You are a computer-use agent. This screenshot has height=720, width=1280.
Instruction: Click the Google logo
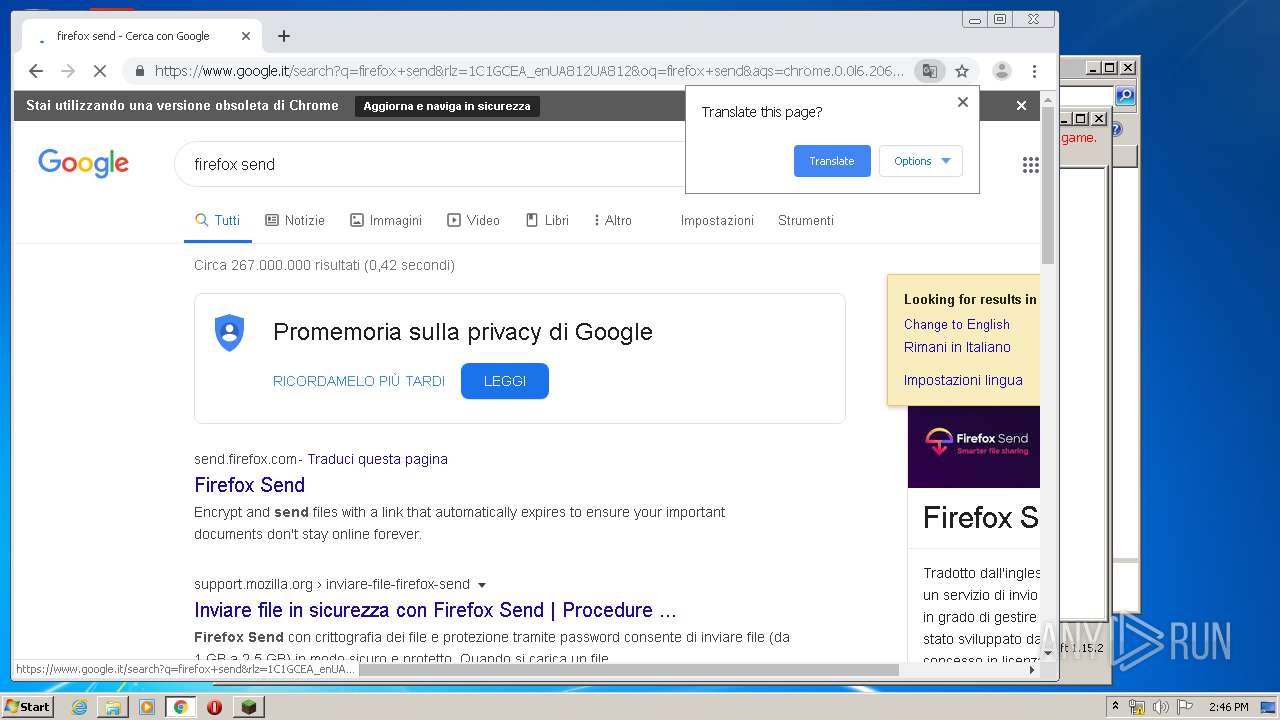click(83, 164)
